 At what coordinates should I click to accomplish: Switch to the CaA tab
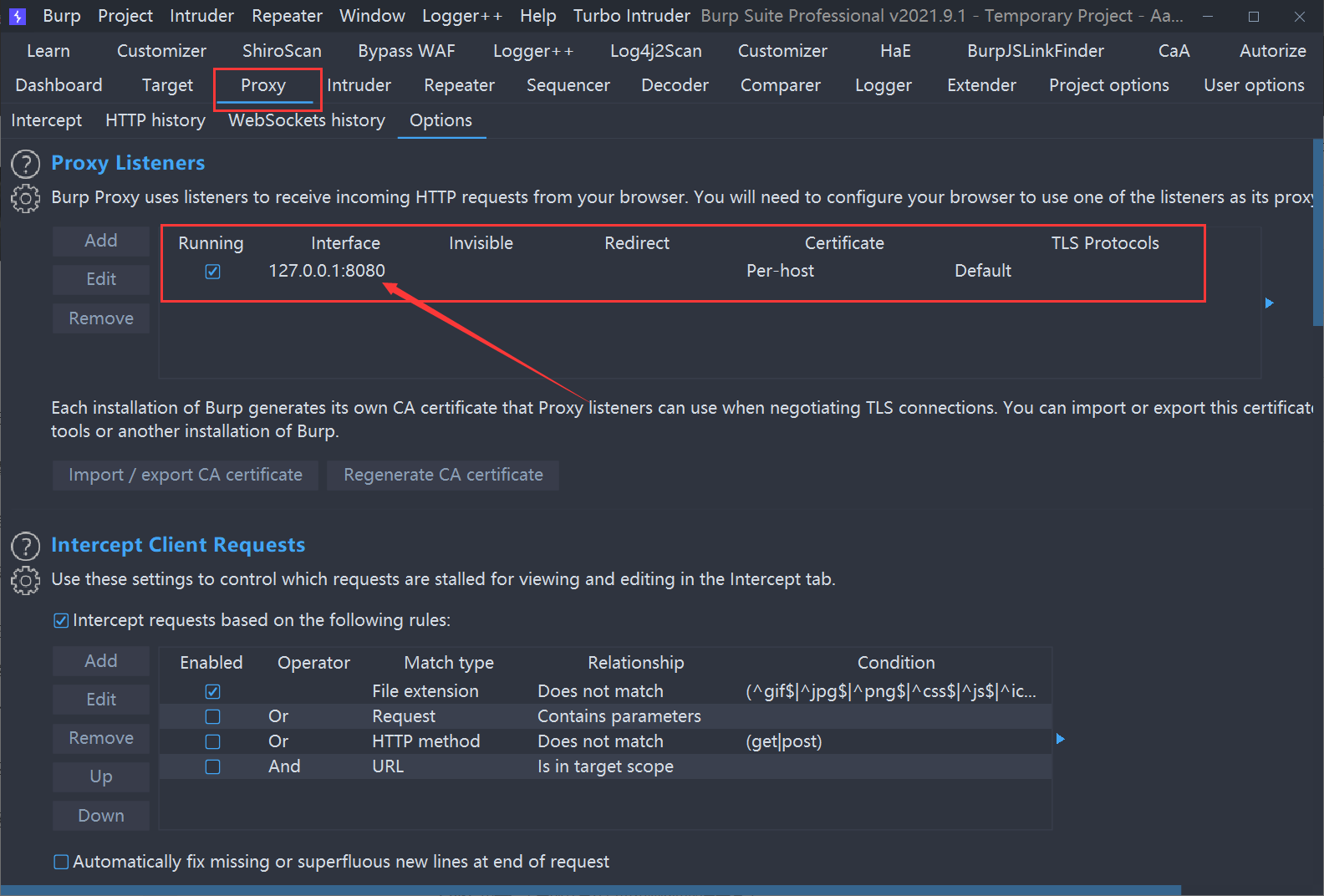pyautogui.click(x=1174, y=51)
